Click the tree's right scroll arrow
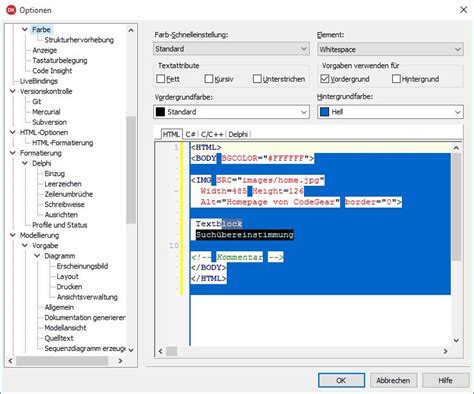Image resolution: width=474 pixels, height=394 pixels. (x=120, y=361)
